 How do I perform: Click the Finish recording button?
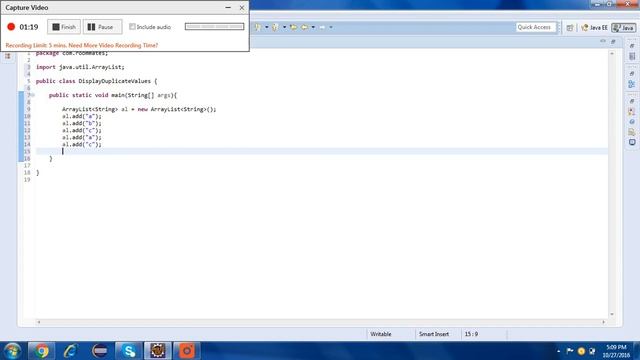click(x=64, y=27)
